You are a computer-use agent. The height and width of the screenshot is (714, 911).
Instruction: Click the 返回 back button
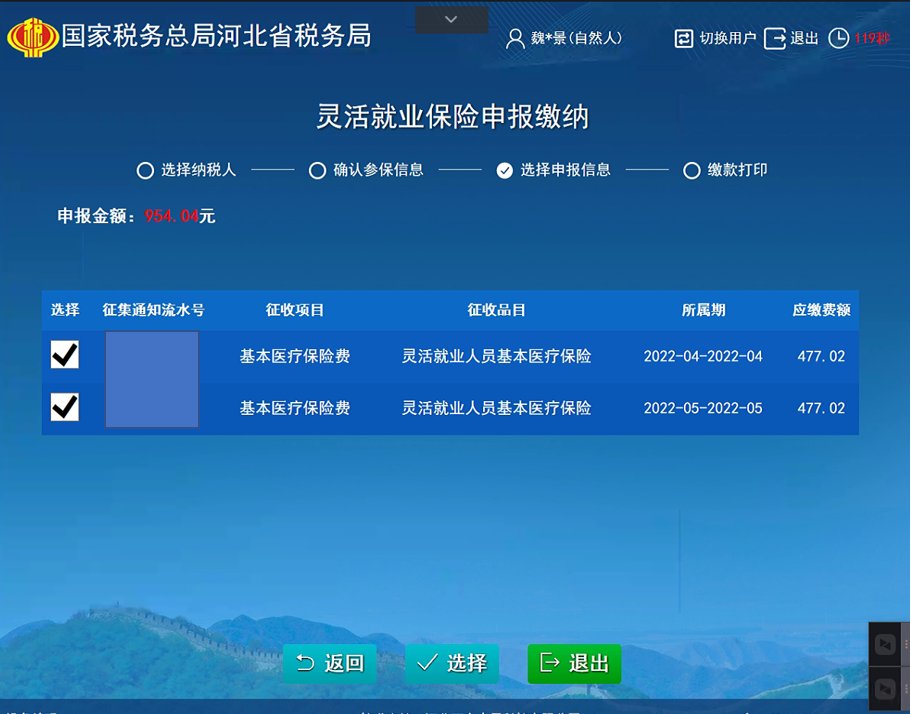[329, 663]
